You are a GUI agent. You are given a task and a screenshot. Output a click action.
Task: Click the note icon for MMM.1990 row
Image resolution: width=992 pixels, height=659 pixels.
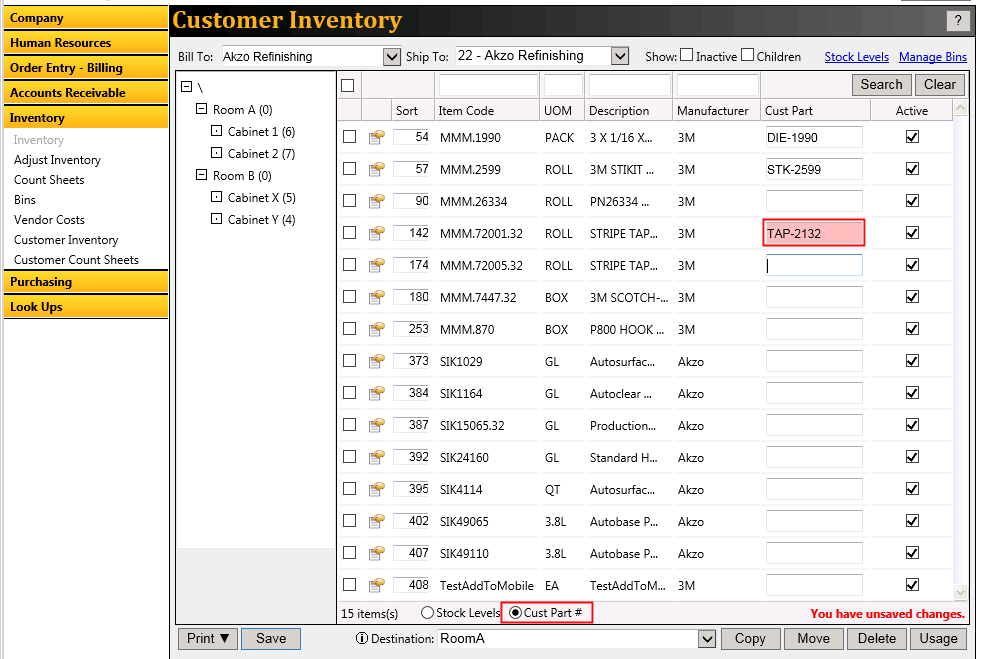pyautogui.click(x=377, y=137)
